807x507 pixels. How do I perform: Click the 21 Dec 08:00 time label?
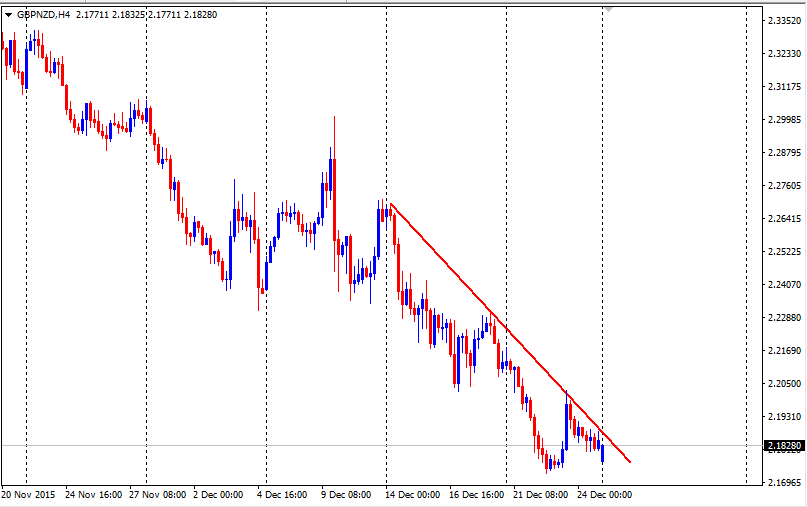pos(540,495)
